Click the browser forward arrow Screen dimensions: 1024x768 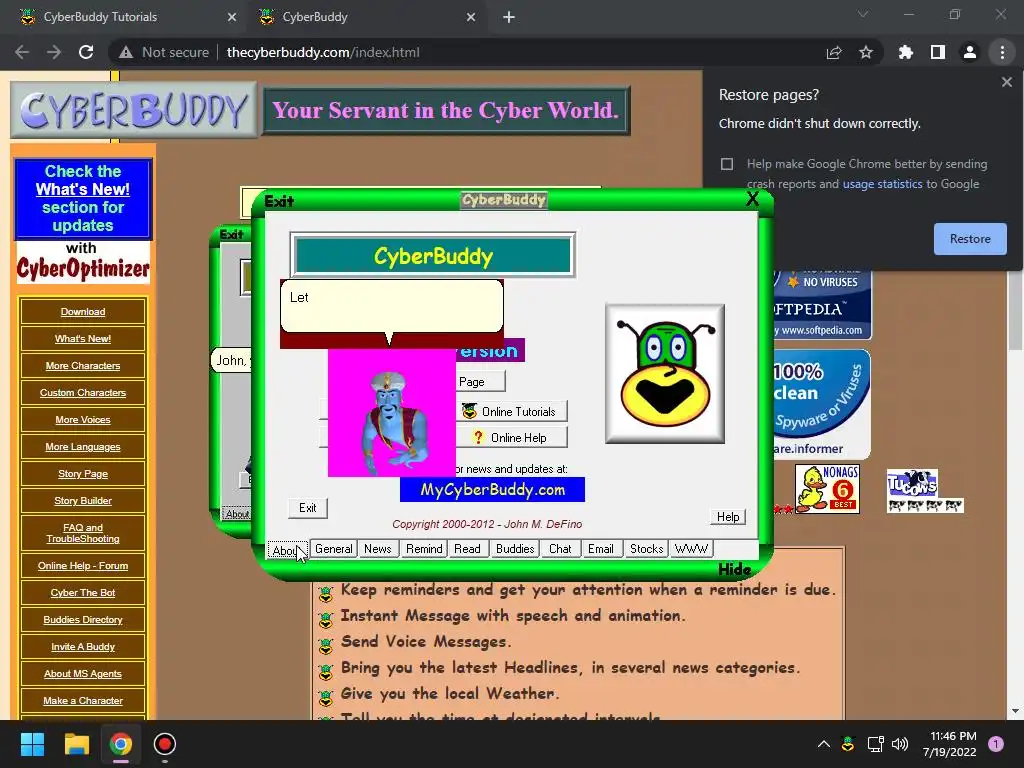pos(54,52)
